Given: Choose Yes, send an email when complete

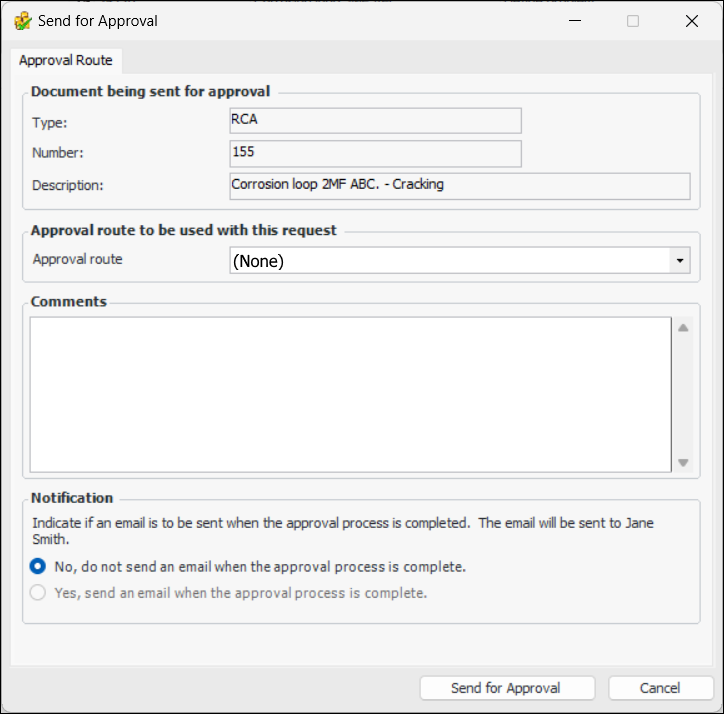Looking at the screenshot, I should coord(38,593).
